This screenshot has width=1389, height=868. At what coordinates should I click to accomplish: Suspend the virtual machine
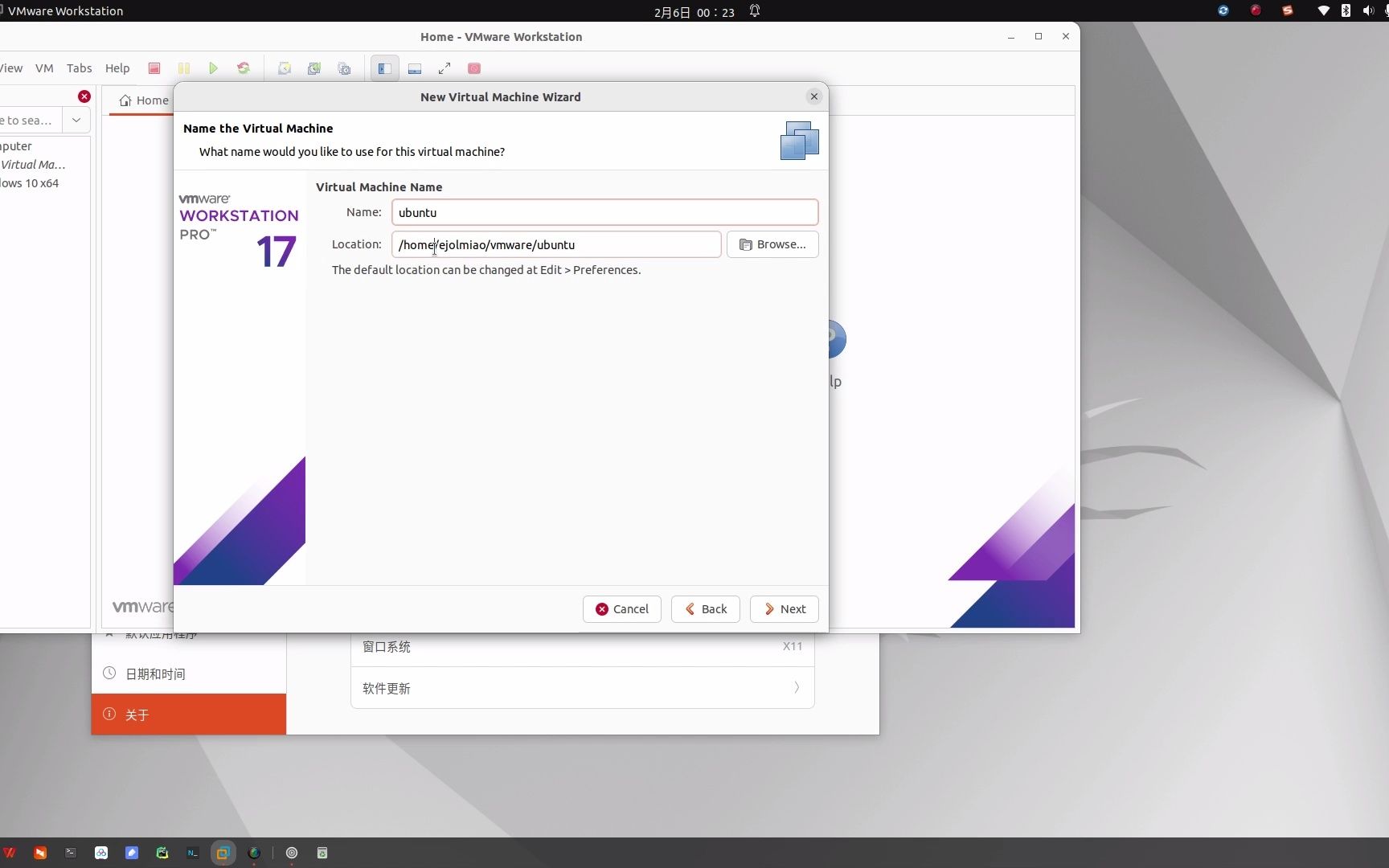coord(184,68)
